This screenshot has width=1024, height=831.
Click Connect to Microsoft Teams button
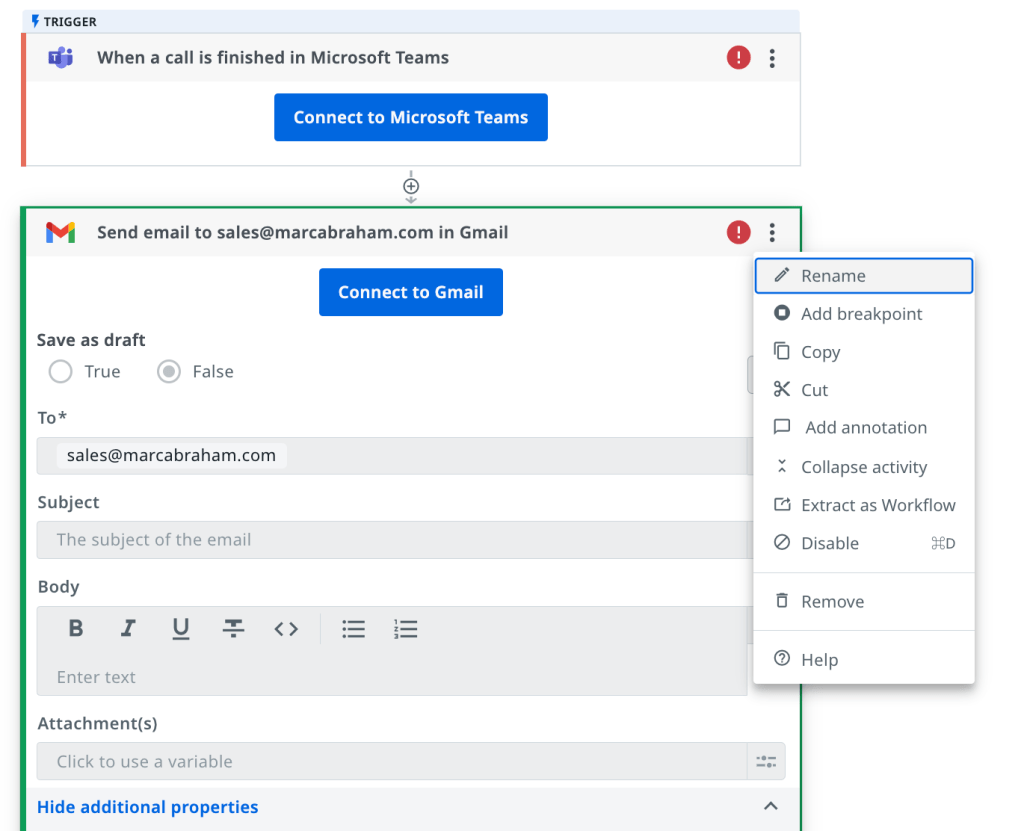[x=410, y=118]
